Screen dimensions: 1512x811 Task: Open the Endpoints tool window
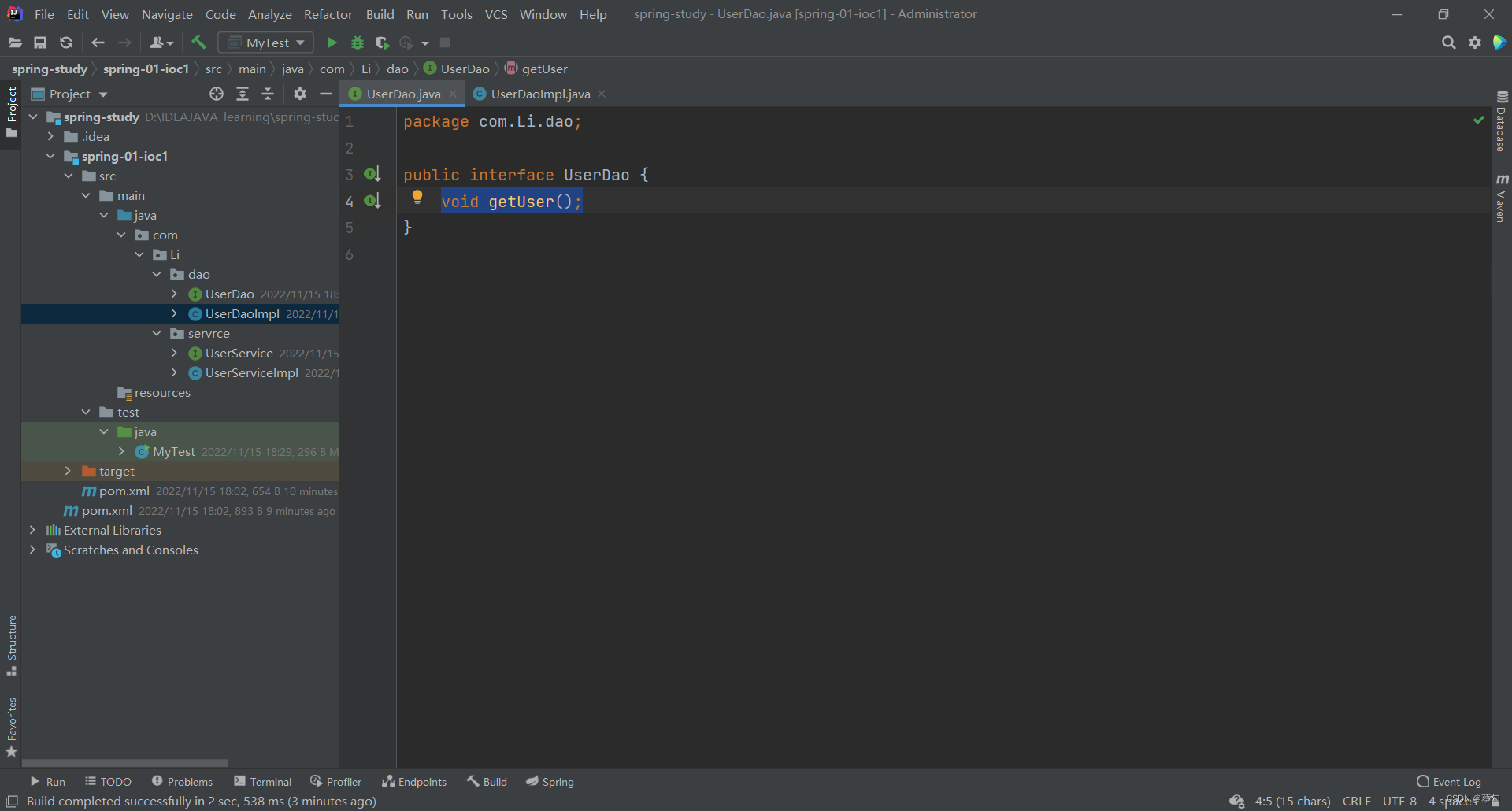(x=414, y=781)
